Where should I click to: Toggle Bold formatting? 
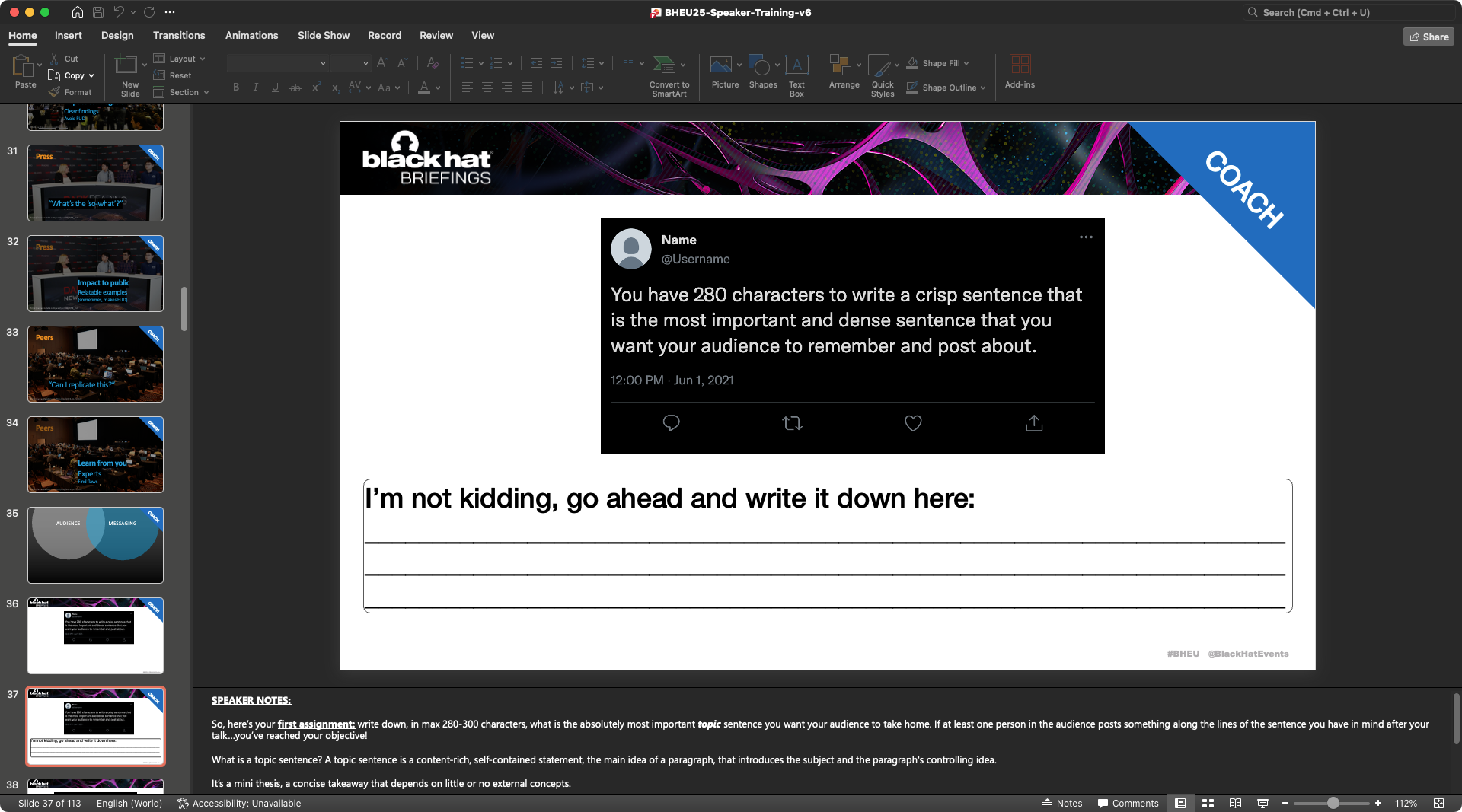236,88
